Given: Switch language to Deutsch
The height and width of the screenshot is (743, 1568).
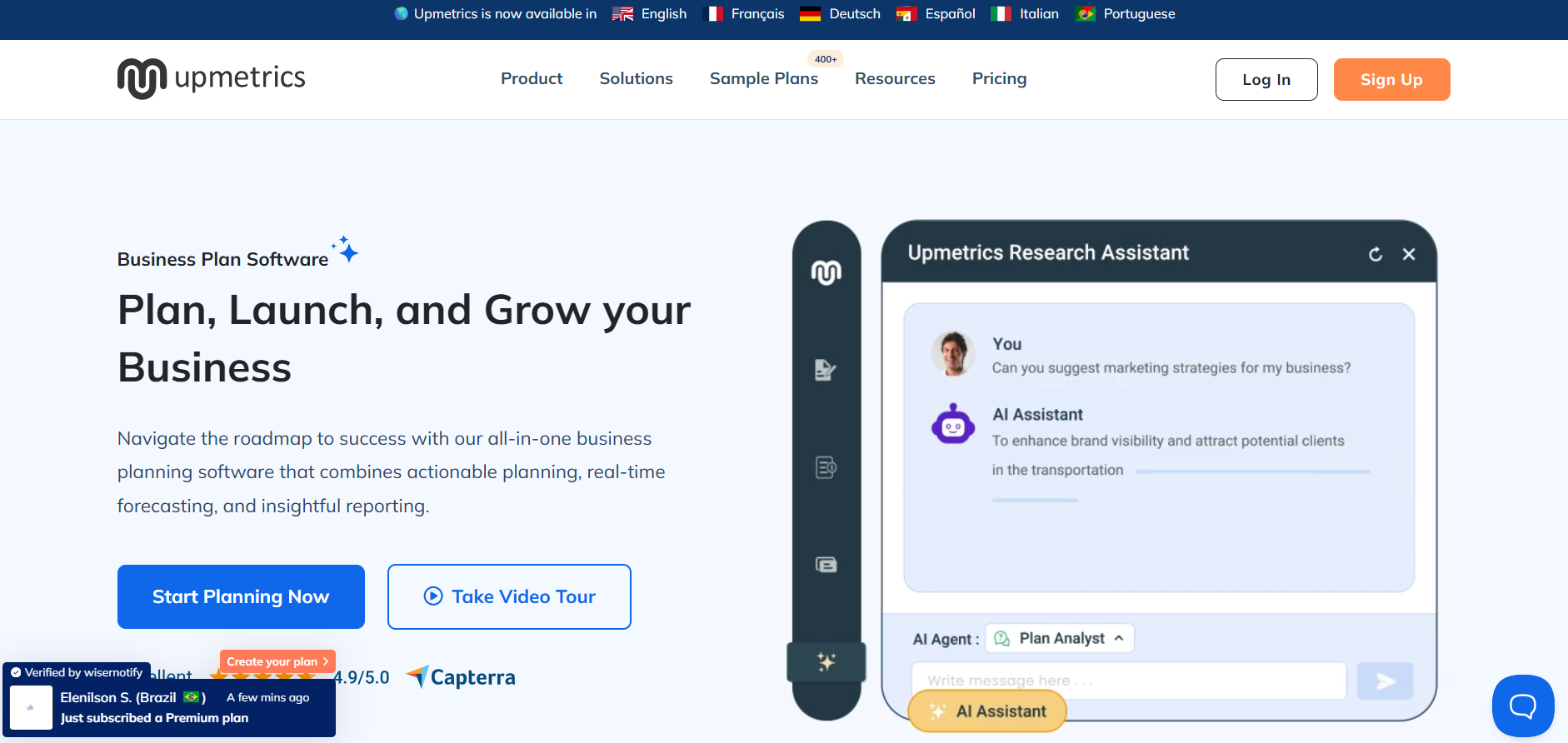Looking at the screenshot, I should [x=855, y=14].
